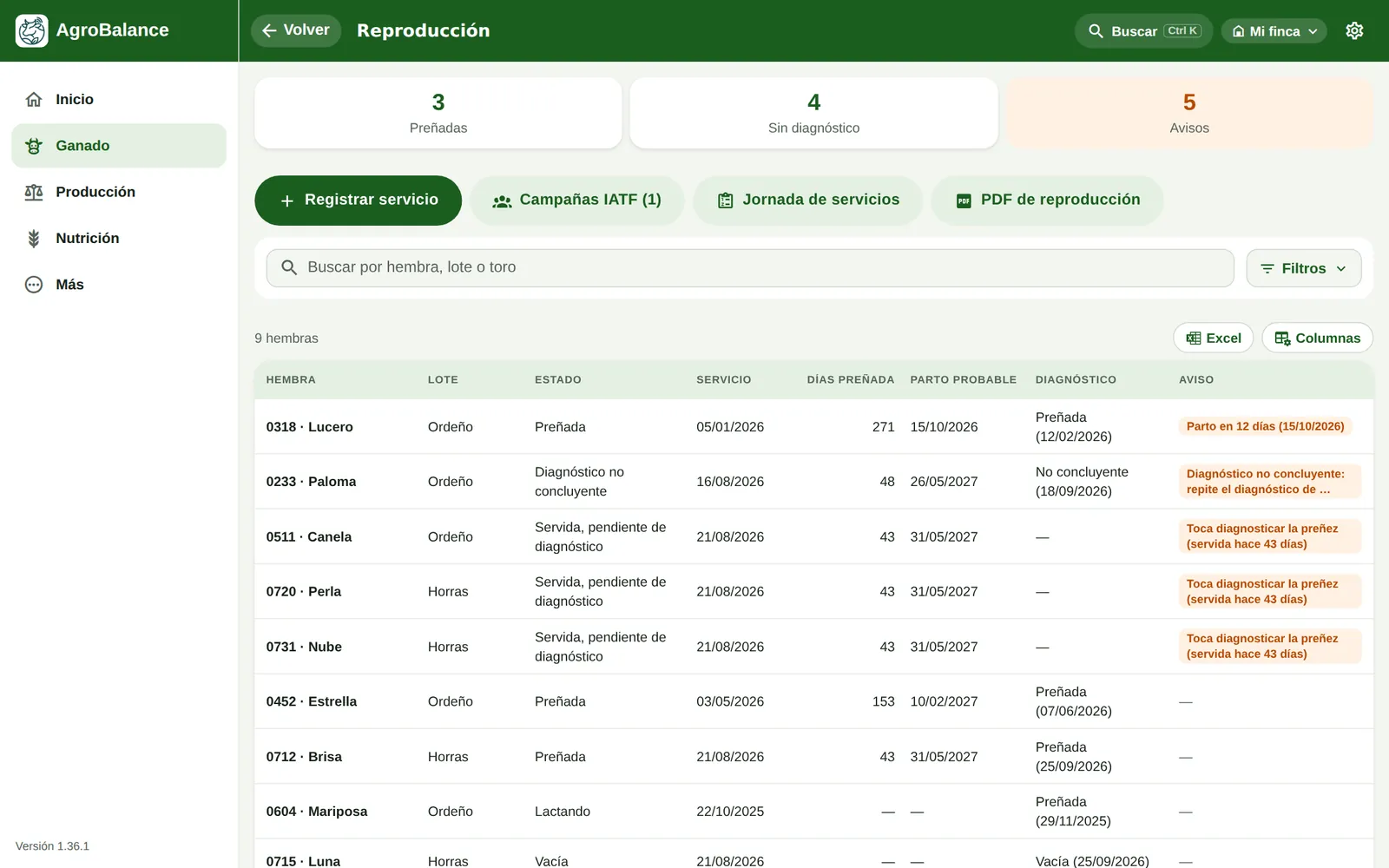Screen dimensions: 1389x868
Task: Click the Producción scales icon
Action: (x=34, y=192)
